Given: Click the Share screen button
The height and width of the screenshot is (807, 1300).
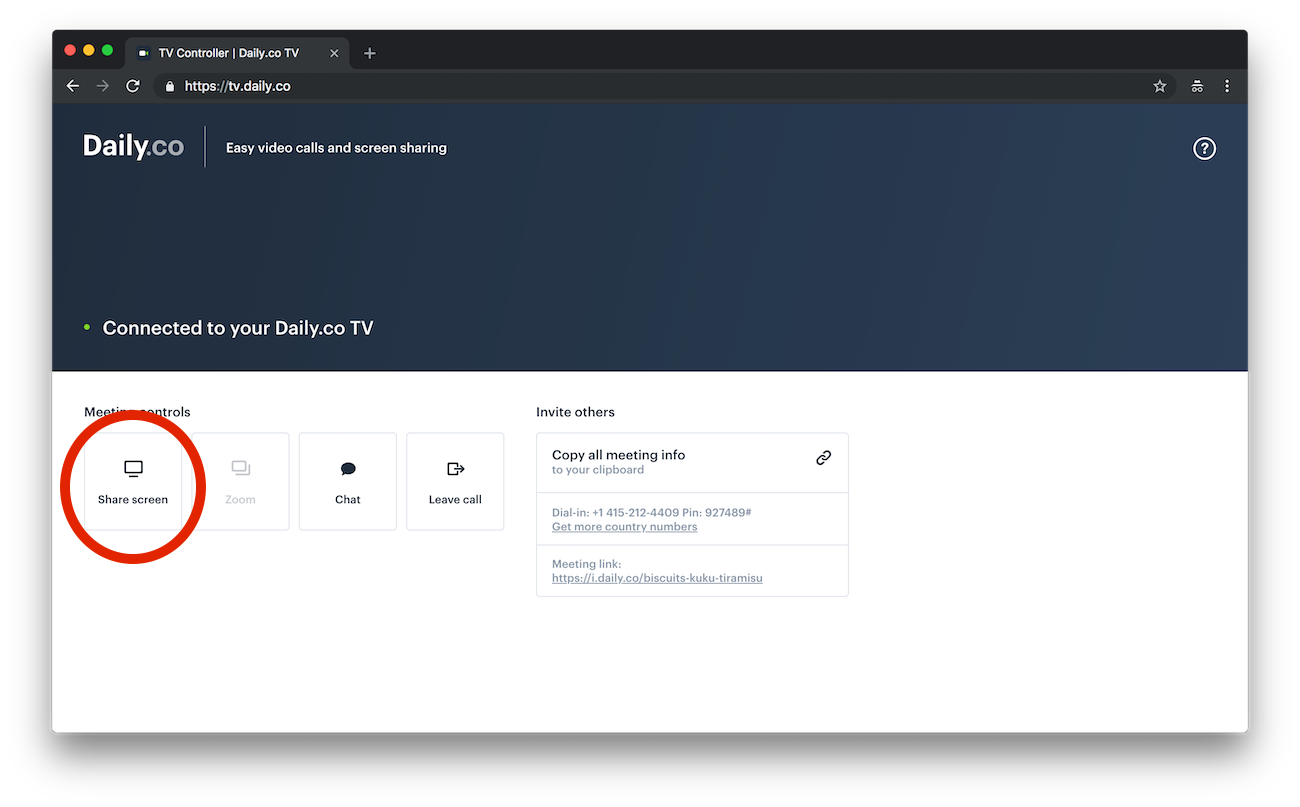Looking at the screenshot, I should pyautogui.click(x=133, y=481).
